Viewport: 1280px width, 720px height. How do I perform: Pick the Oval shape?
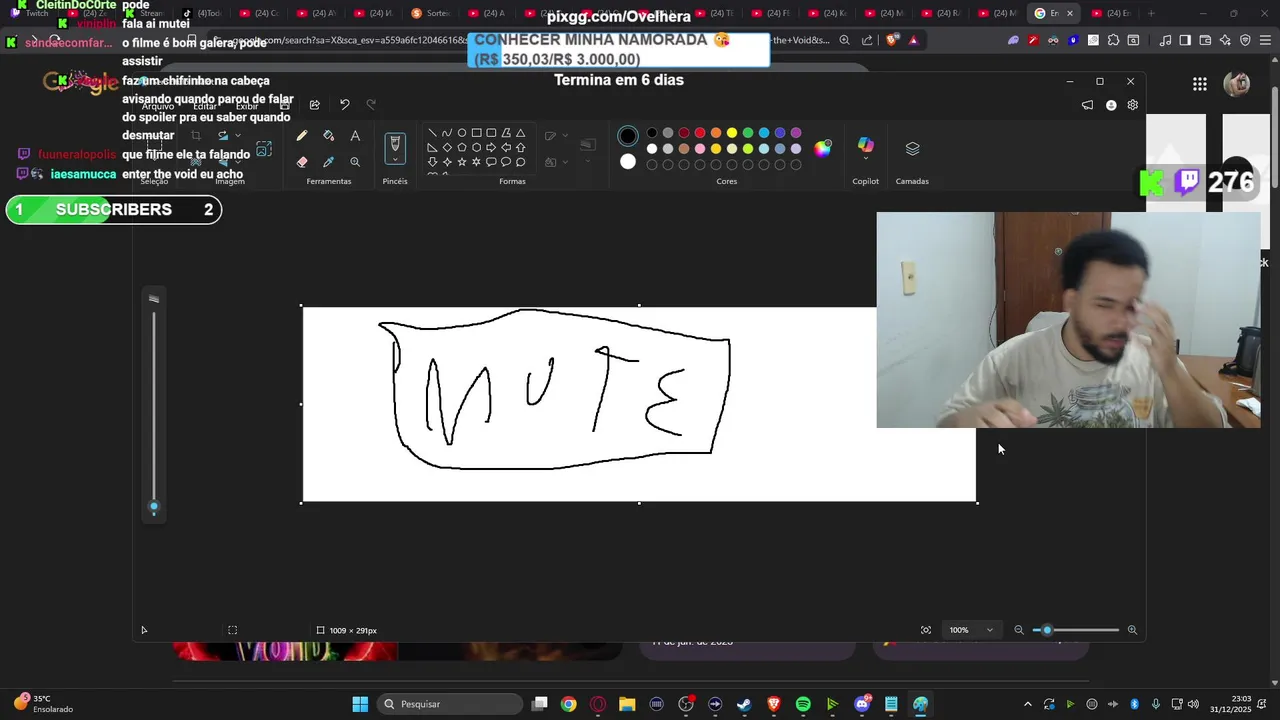(462, 132)
